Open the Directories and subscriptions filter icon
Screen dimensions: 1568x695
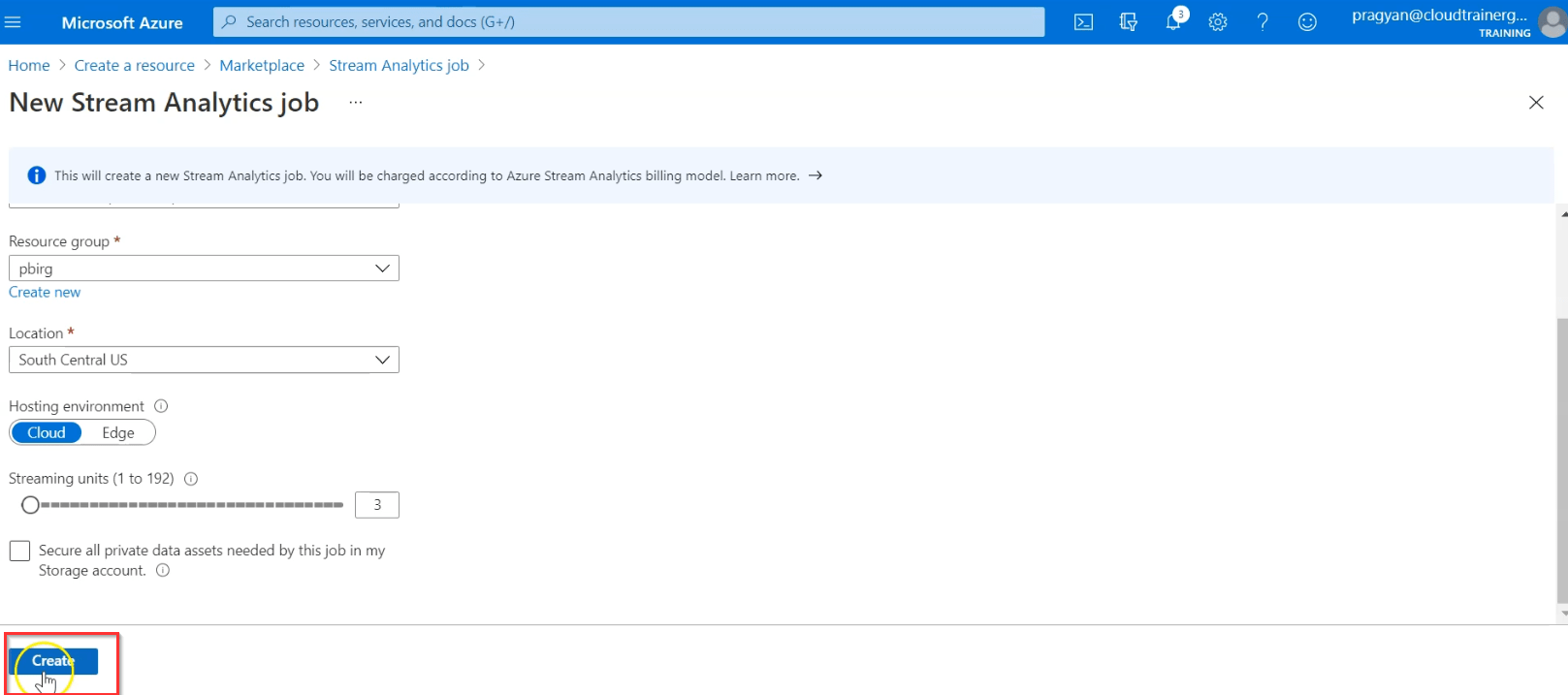(1128, 22)
